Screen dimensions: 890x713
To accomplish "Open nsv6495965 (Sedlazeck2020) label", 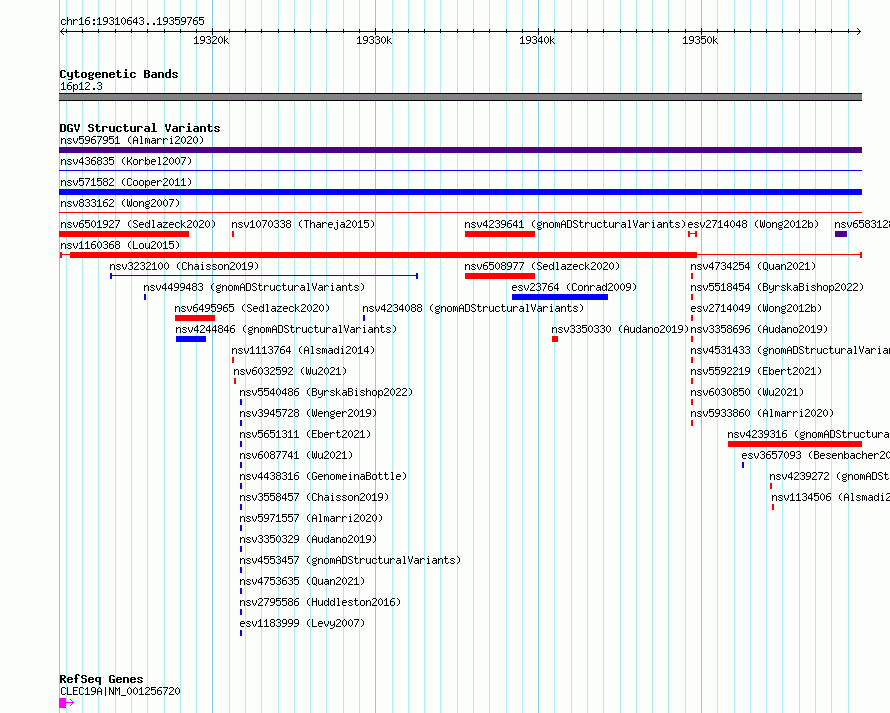I will click(252, 308).
